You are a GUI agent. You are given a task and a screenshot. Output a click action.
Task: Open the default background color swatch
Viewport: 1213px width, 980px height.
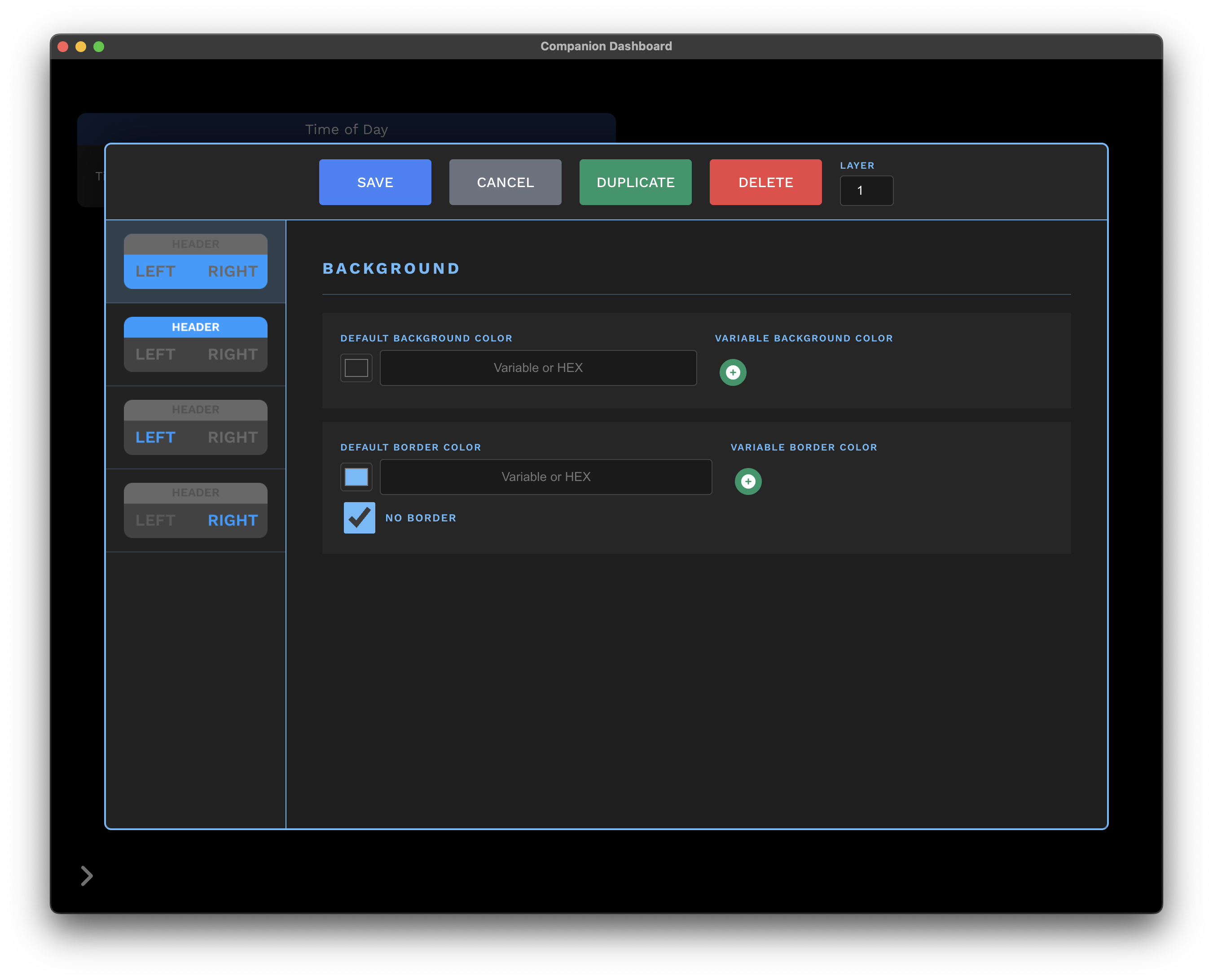click(356, 368)
